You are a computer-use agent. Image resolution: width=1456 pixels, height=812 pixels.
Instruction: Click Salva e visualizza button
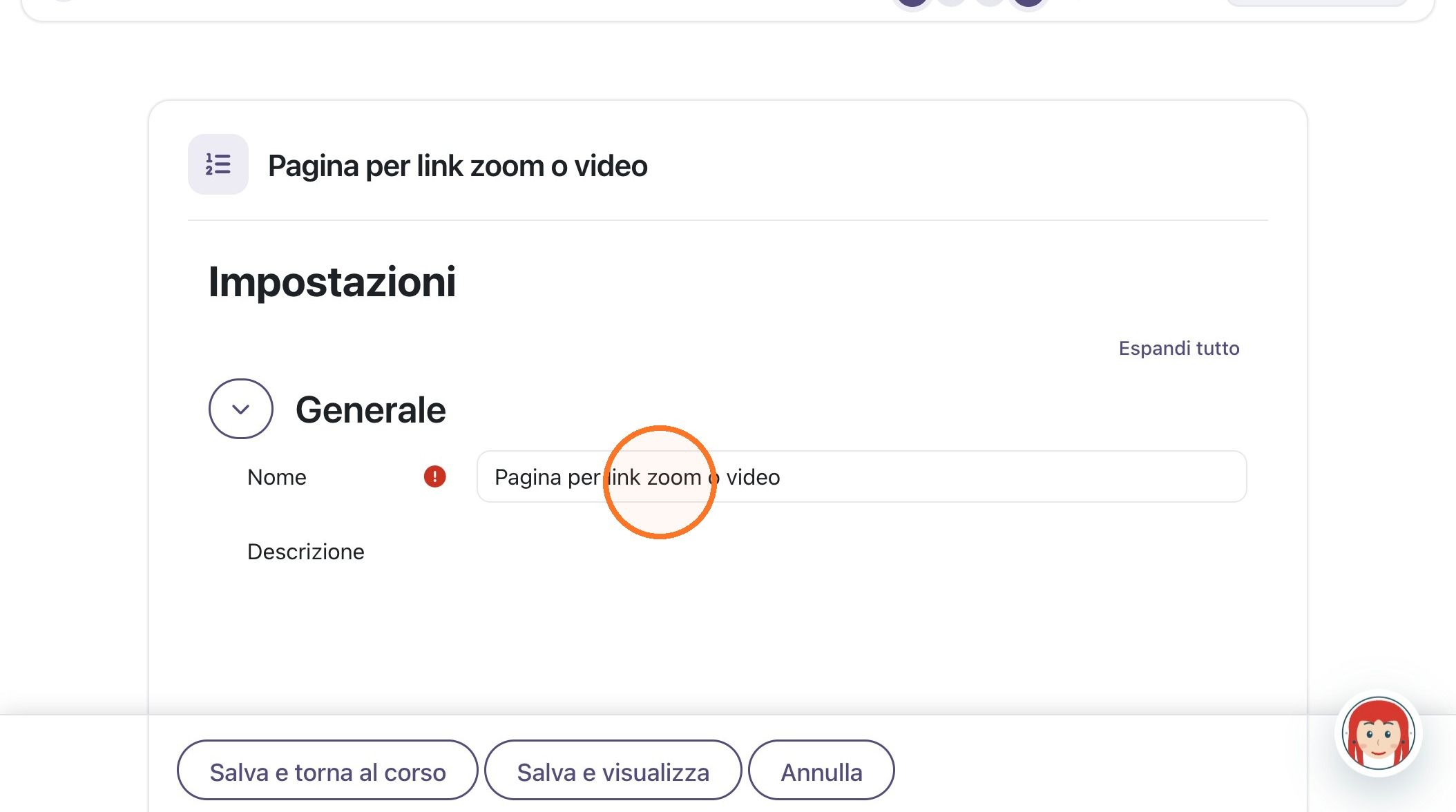pyautogui.click(x=613, y=771)
